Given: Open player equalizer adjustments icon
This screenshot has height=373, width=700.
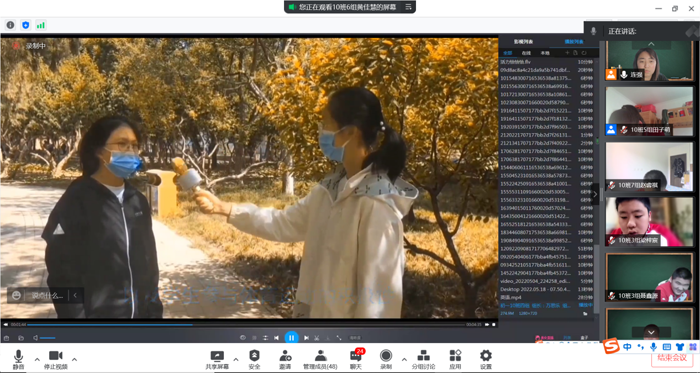Looking at the screenshot, I should tap(265, 338).
